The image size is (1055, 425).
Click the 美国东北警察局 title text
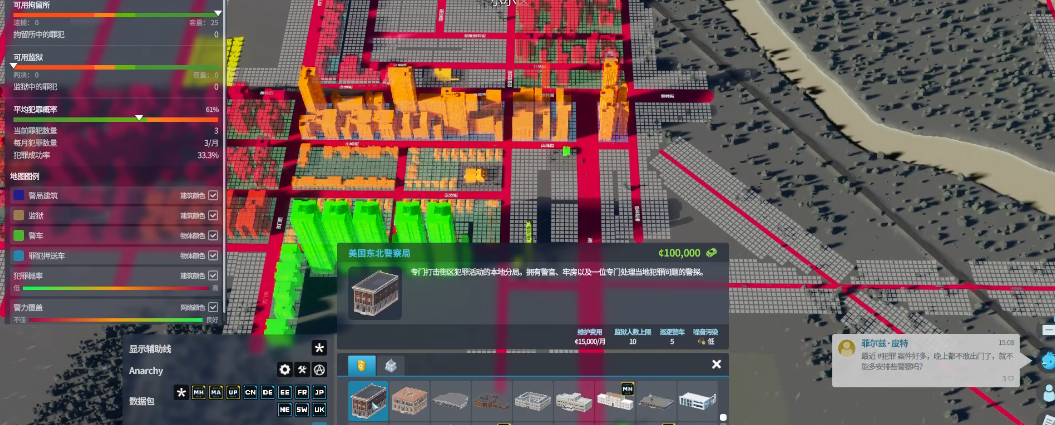point(379,254)
